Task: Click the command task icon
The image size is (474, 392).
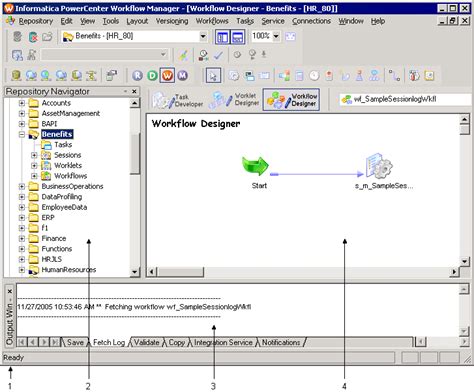Action: (x=249, y=76)
